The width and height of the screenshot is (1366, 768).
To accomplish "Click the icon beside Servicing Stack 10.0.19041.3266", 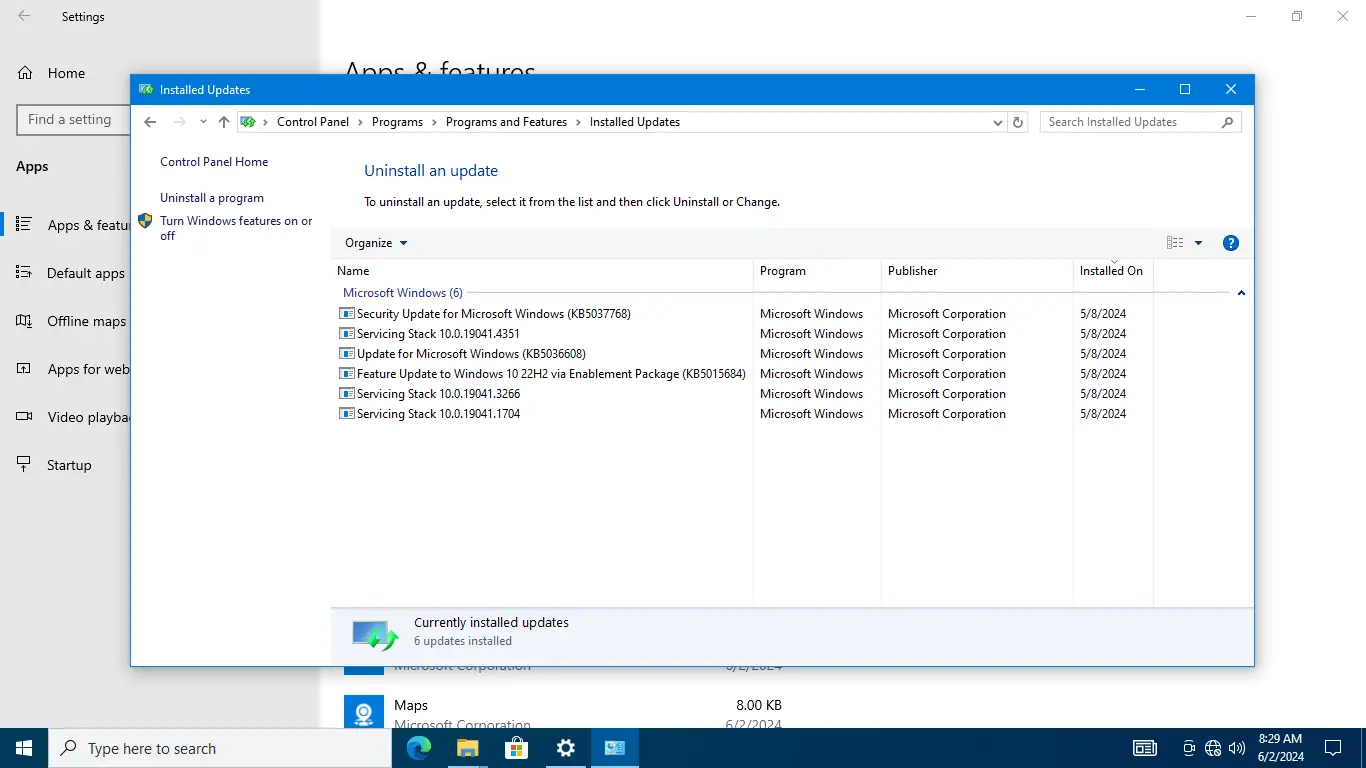I will point(347,394).
